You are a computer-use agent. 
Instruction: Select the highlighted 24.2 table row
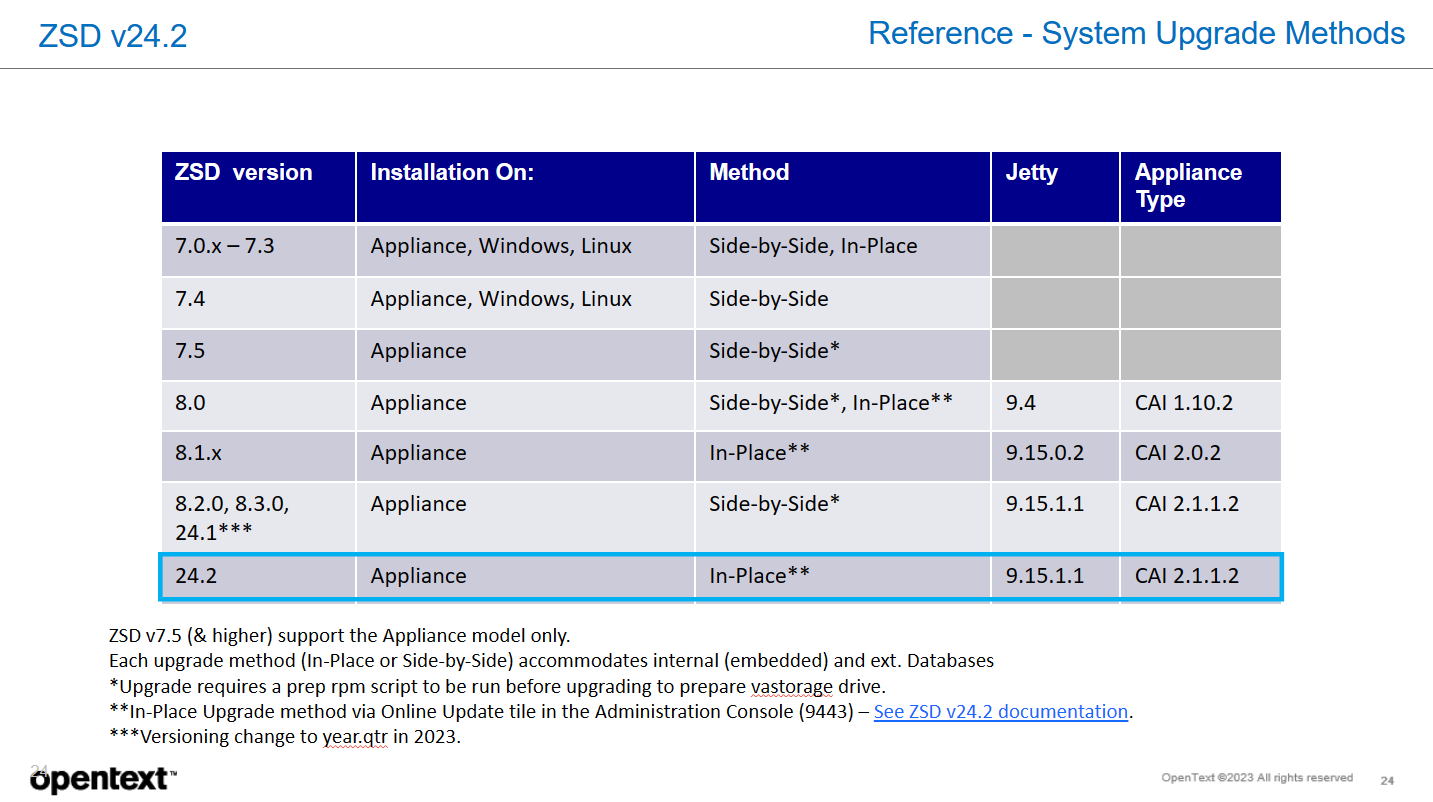click(720, 576)
